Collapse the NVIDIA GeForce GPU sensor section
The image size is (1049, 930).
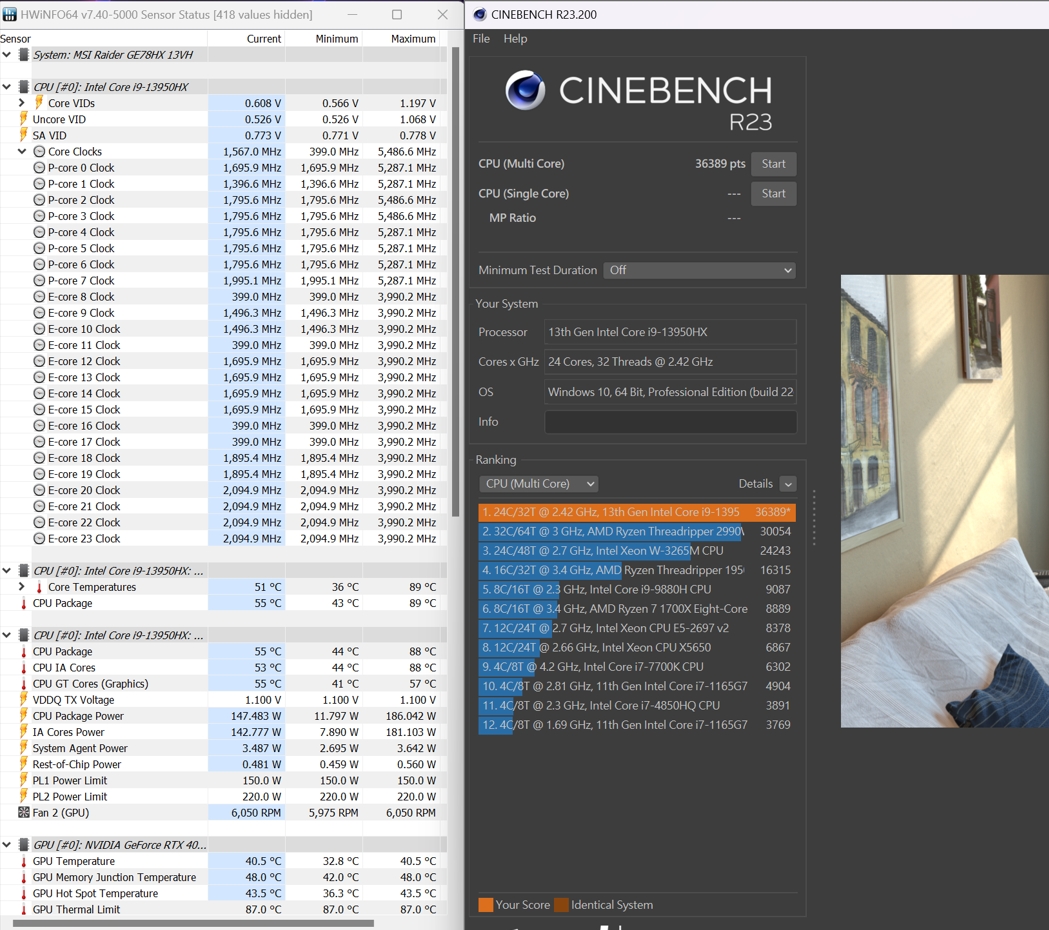7,845
